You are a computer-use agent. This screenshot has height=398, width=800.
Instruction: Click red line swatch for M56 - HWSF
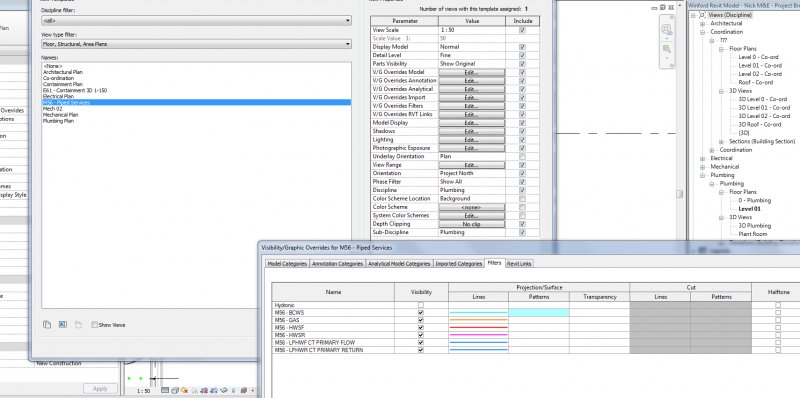coord(479,328)
